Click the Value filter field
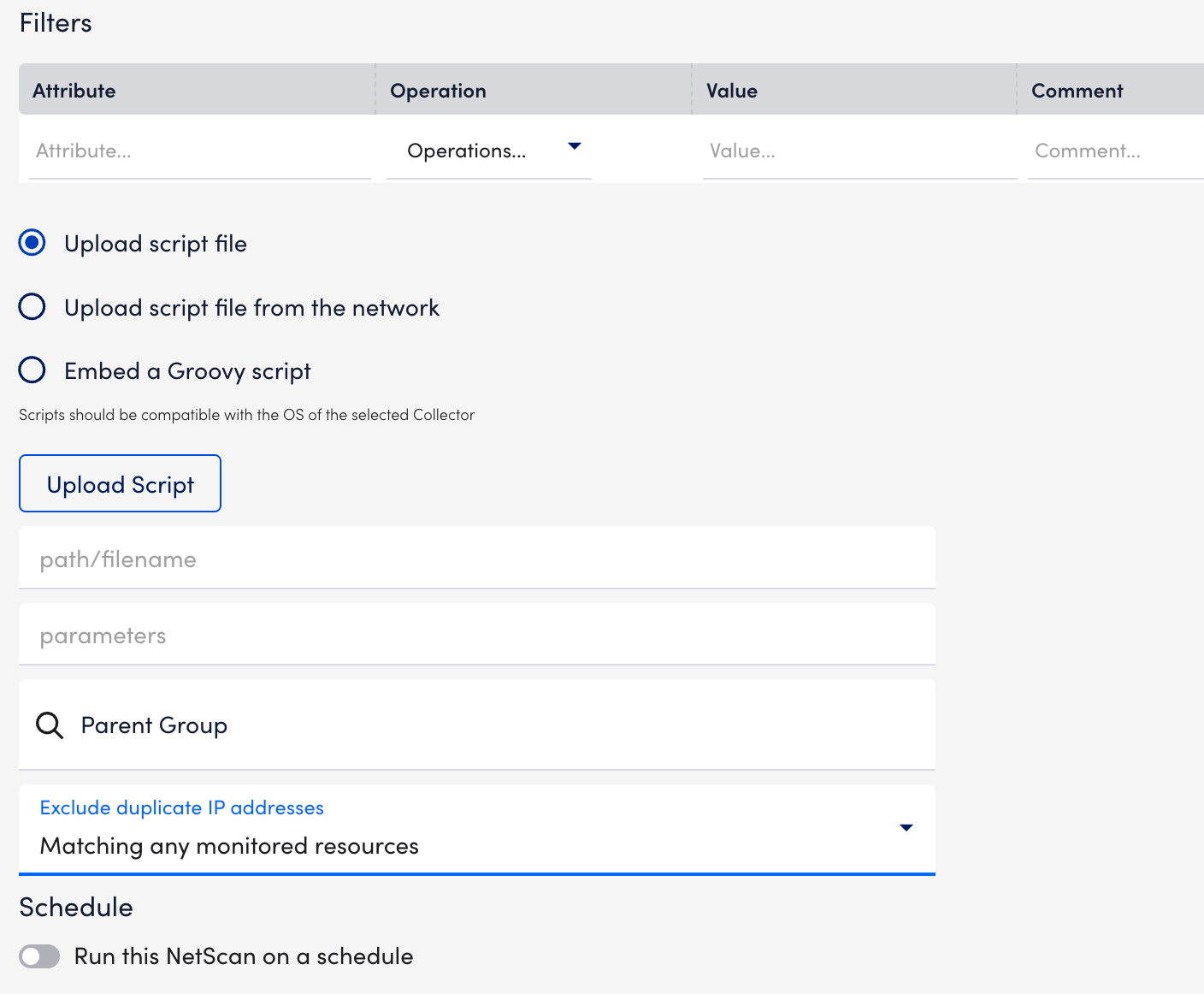Viewport: 1204px width, 994px height. tap(855, 151)
